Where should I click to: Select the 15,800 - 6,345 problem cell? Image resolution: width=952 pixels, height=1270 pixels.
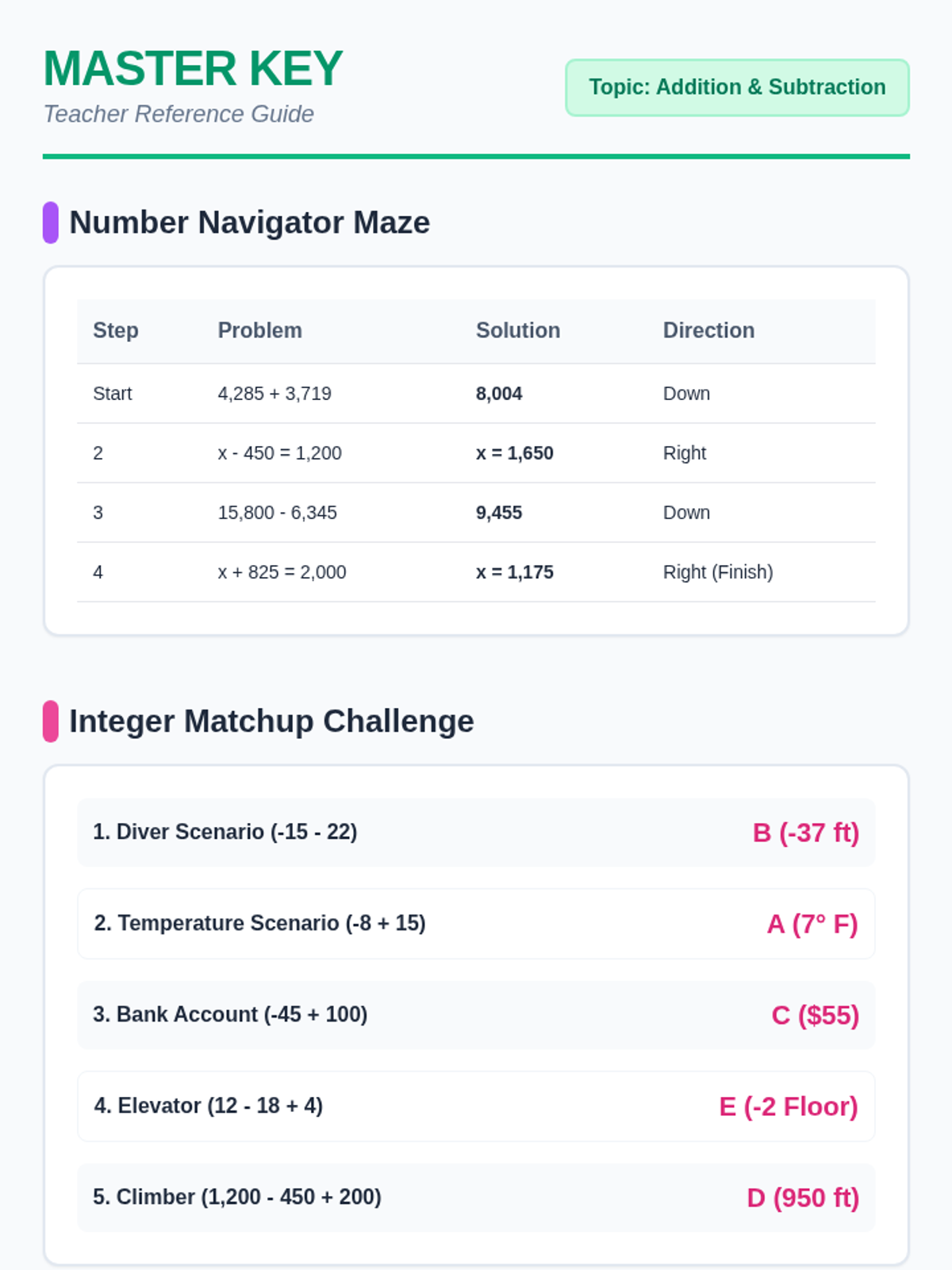click(278, 513)
